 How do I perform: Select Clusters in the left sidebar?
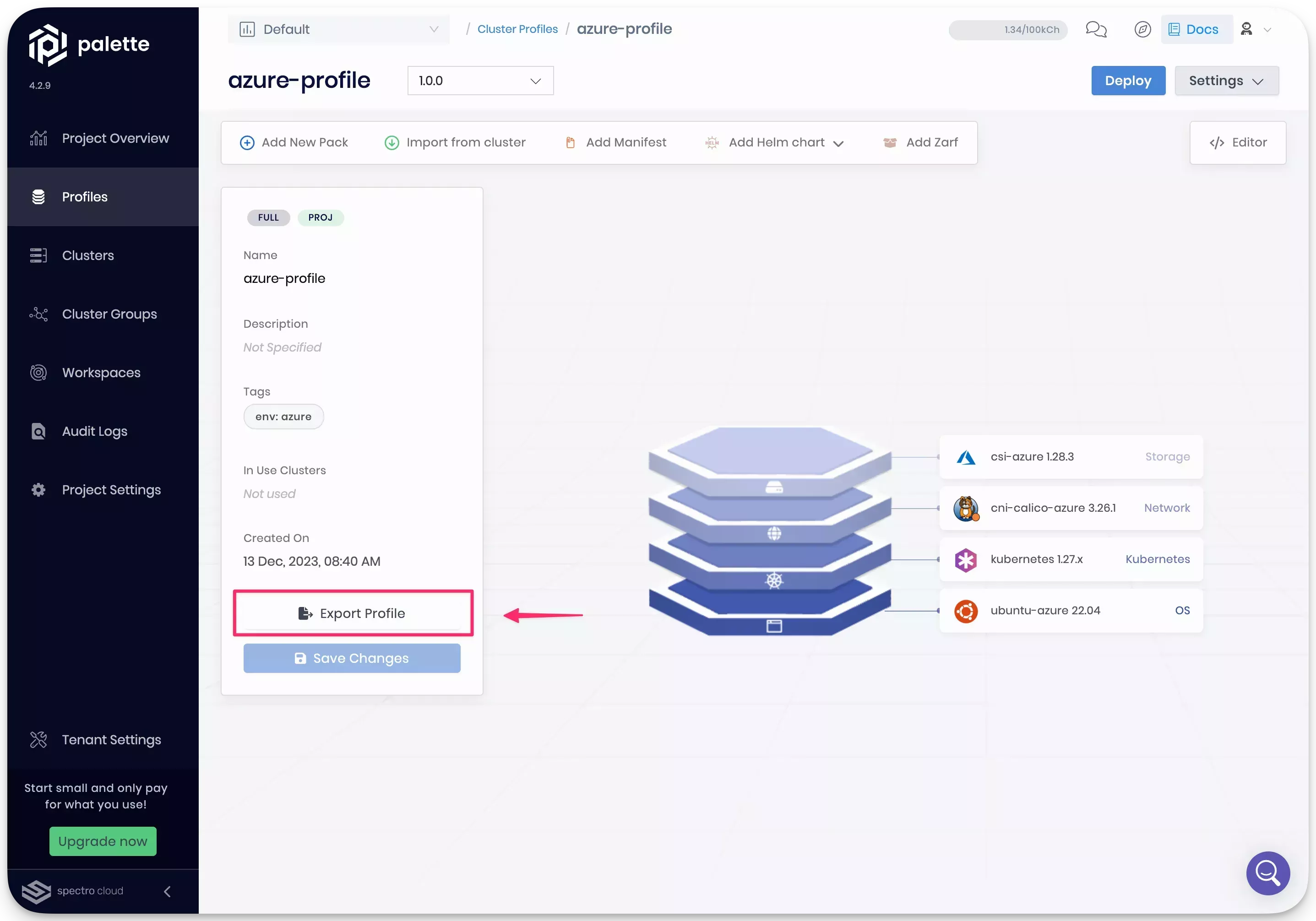pos(88,255)
